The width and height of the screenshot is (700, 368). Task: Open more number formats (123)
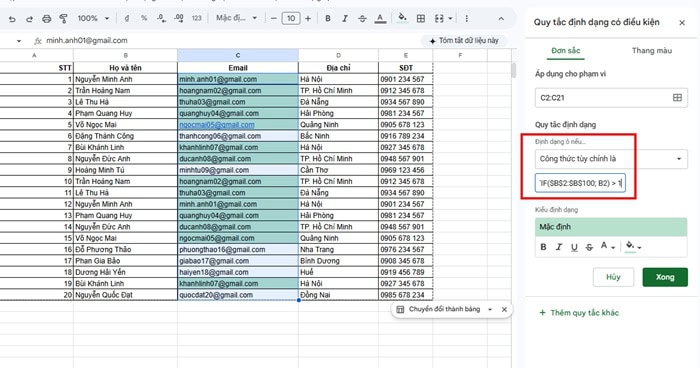(196, 18)
